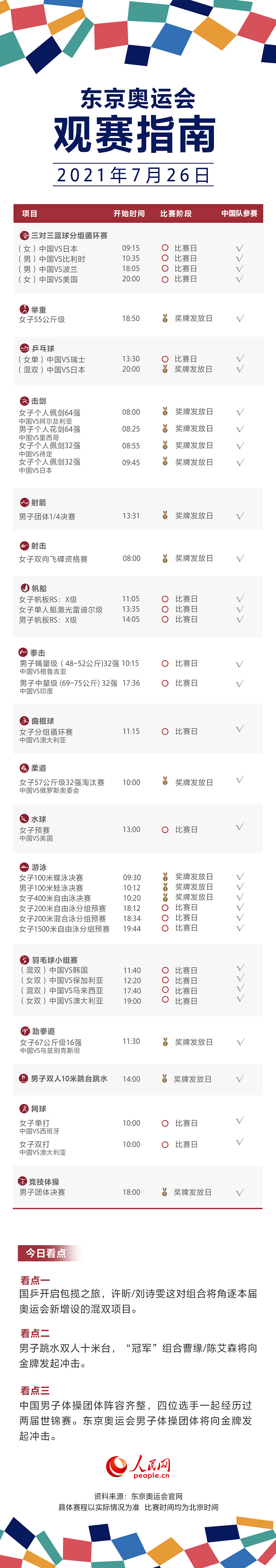Click the 比赛日 circle in the 曲棍球 row
Screen dimensions: 276x1568
165,732
